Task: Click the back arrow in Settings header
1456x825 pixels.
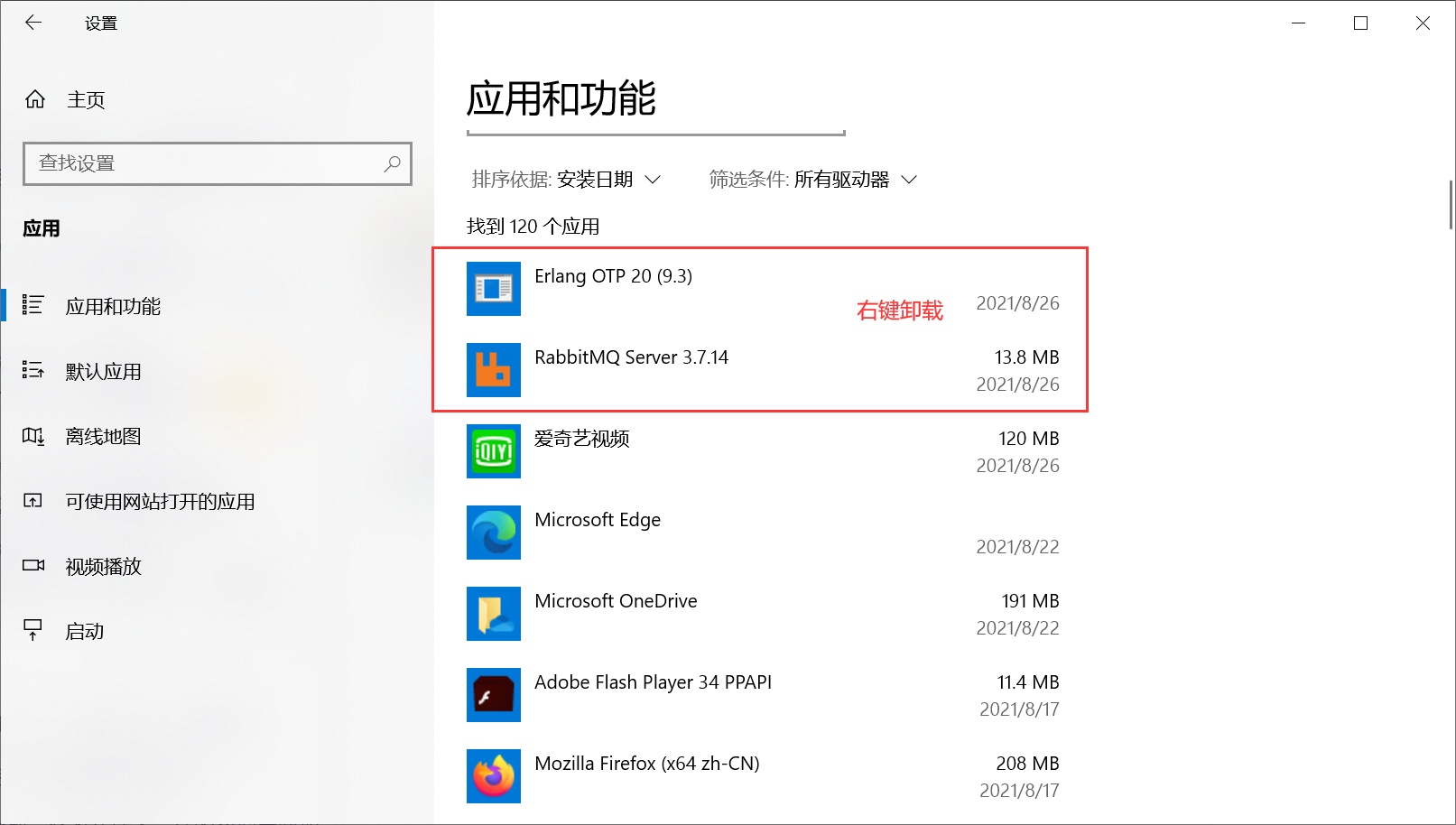Action: (33, 23)
